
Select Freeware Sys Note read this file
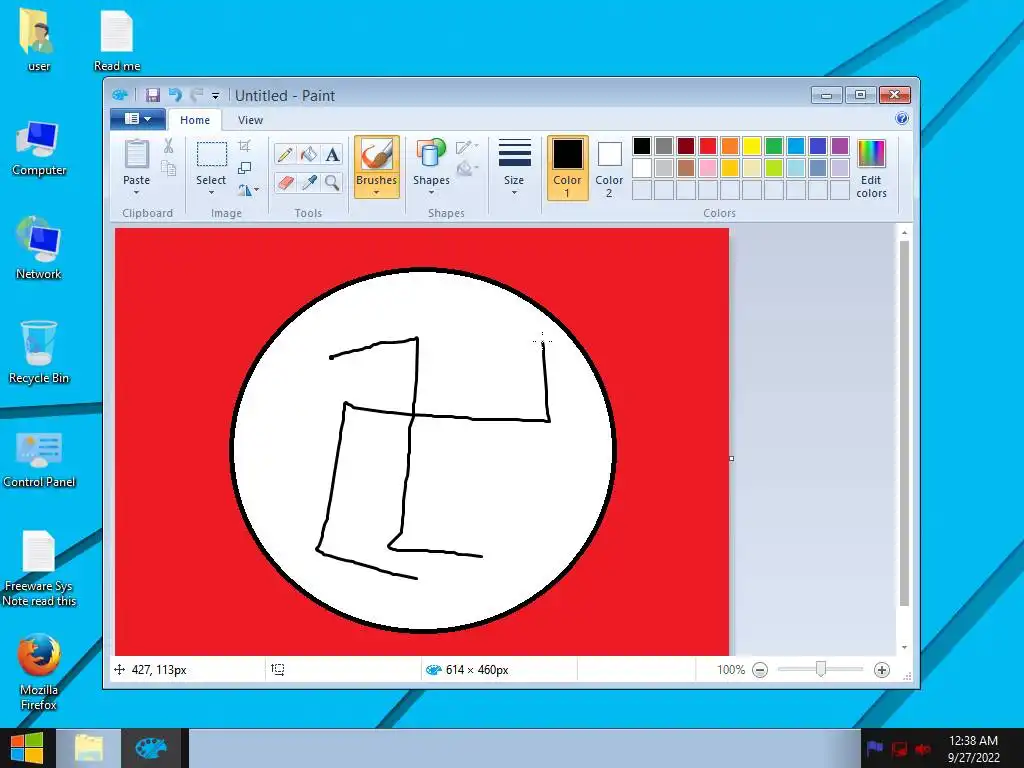coord(39,568)
